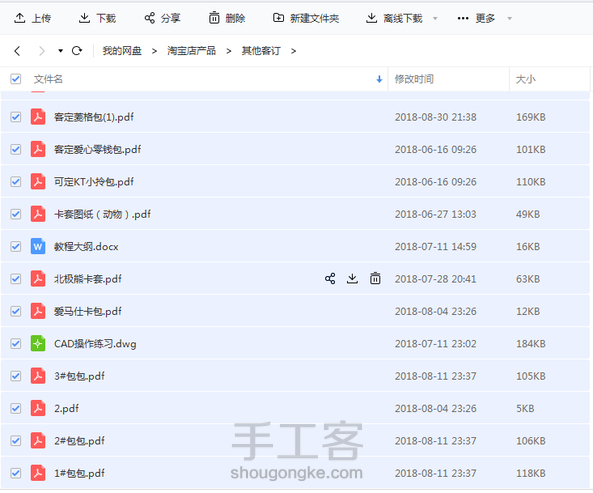Expand the 离线下载 dropdown arrow
Viewport: 593px width, 493px height.
(435, 18)
